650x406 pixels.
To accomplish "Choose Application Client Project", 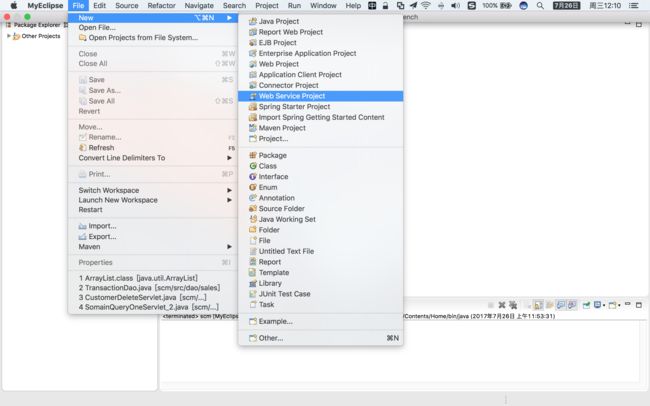I will pos(320,75).
